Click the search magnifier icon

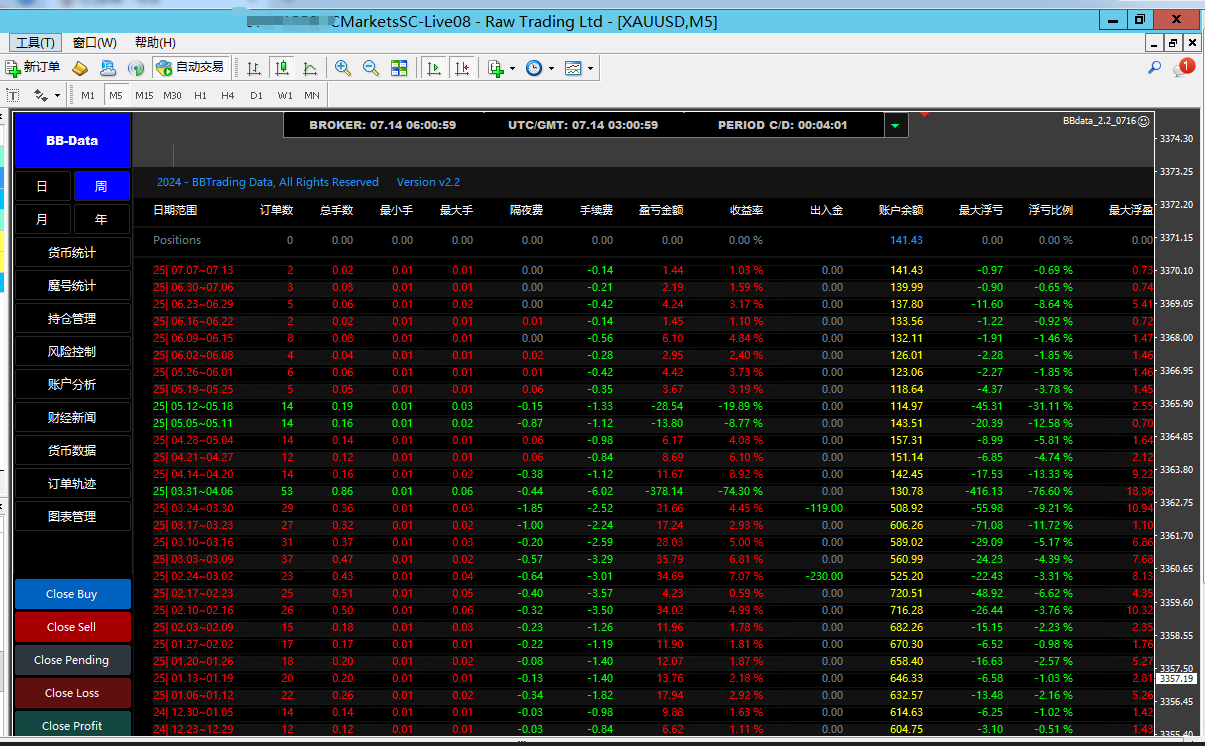point(1154,68)
